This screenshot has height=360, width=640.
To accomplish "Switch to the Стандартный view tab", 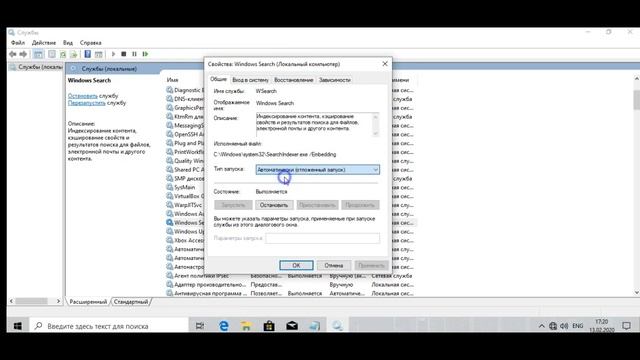I will coord(131,302).
